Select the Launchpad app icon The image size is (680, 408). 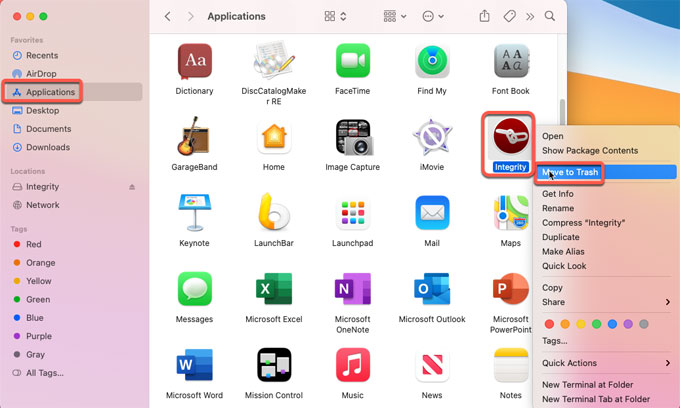(353, 214)
